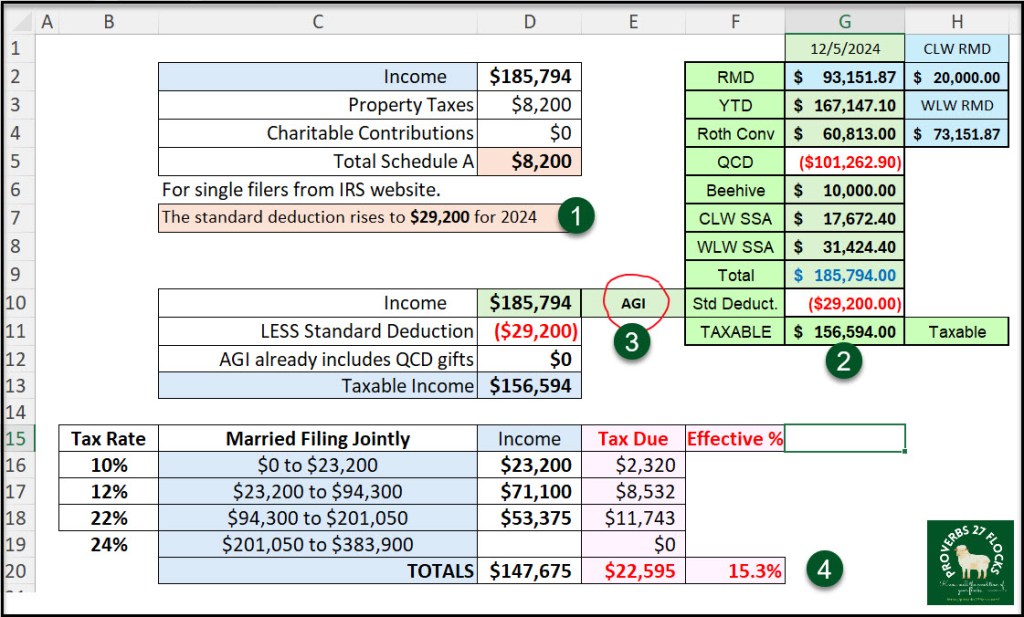Screen dimensions: 1024x617
Task: Select the Taxable Income $156,594 cell
Action: (x=529, y=387)
